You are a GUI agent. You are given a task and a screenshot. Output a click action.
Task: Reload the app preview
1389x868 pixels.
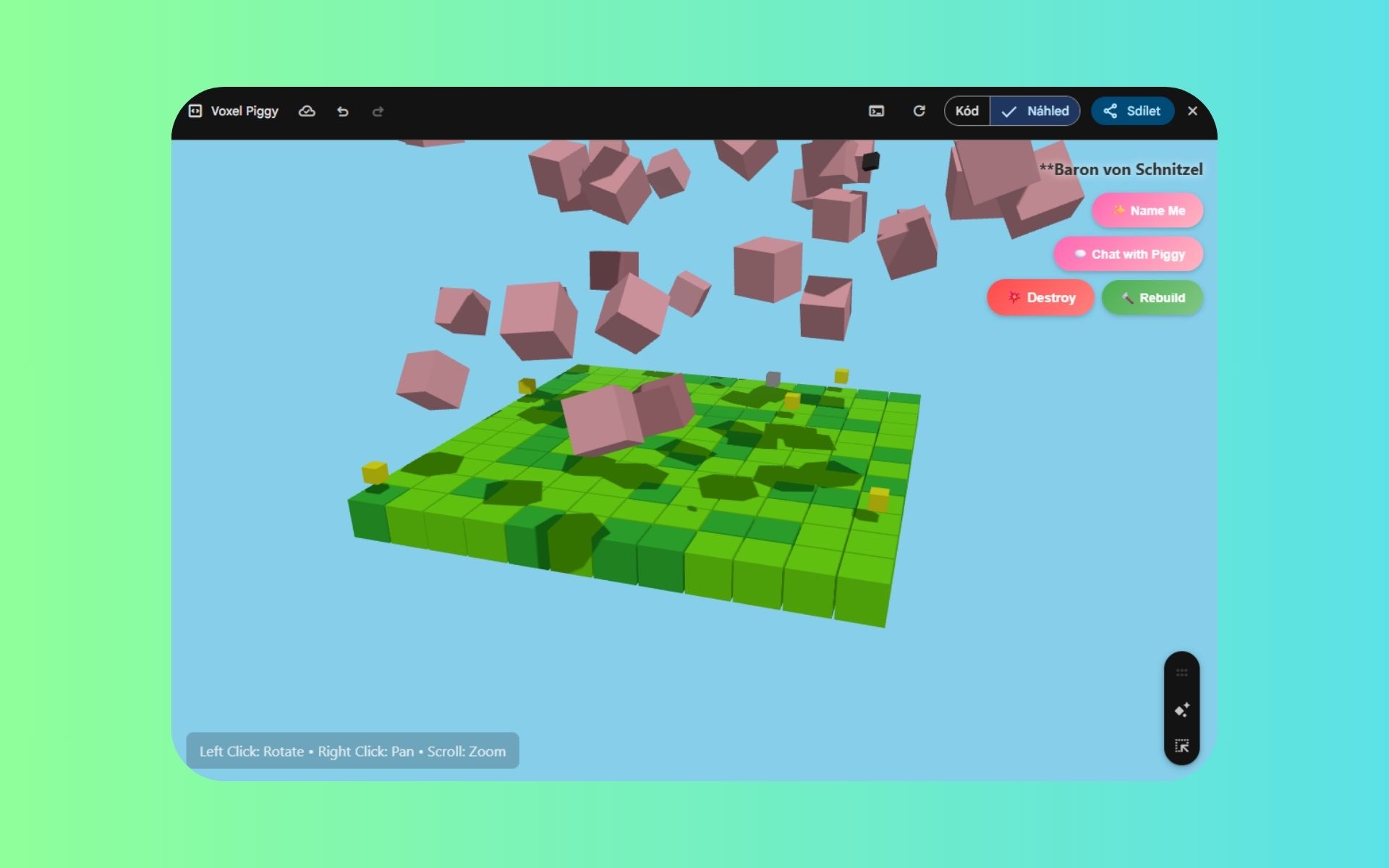[919, 111]
